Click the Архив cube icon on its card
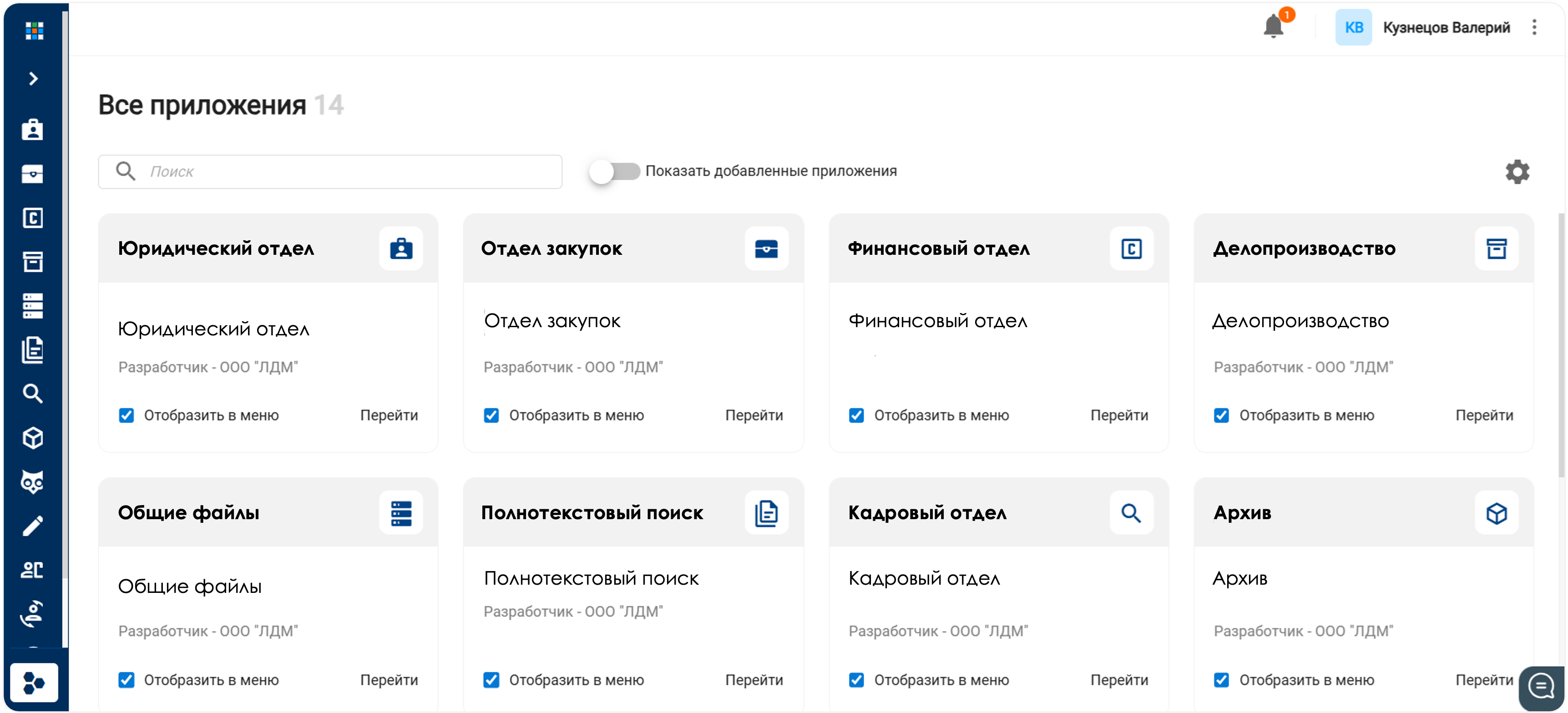Screen dimensions: 1568x713 (1497, 513)
